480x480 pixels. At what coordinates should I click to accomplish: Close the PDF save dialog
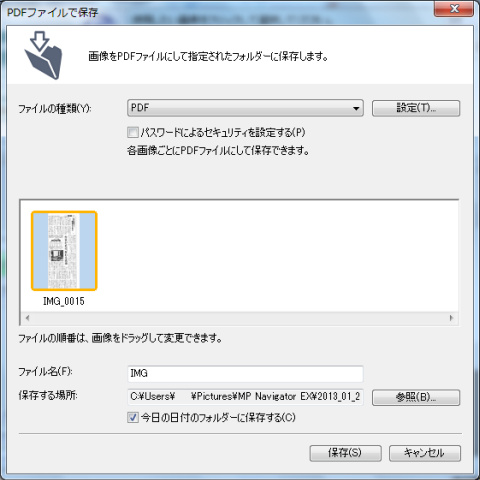tap(454, 9)
